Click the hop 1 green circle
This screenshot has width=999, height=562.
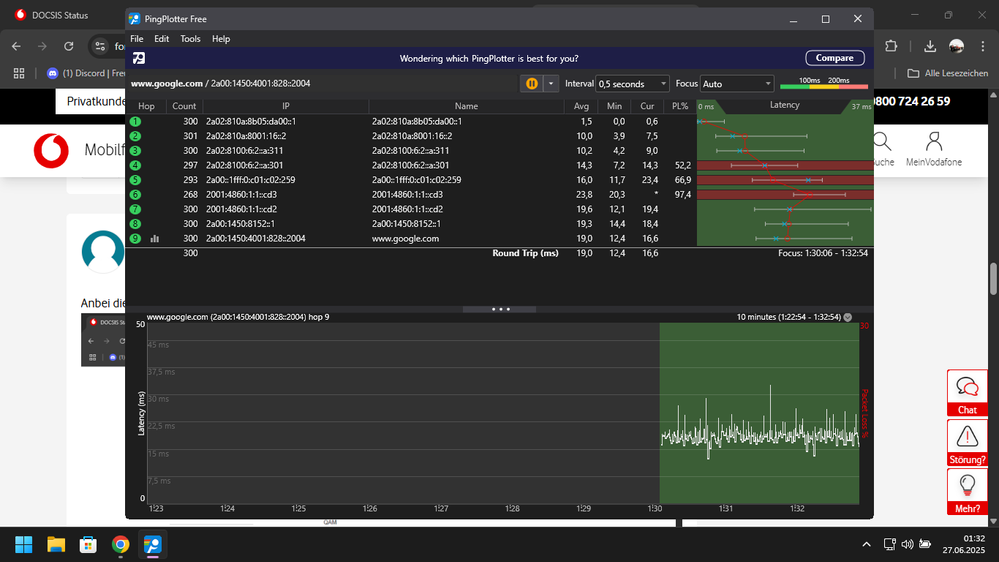(x=135, y=121)
